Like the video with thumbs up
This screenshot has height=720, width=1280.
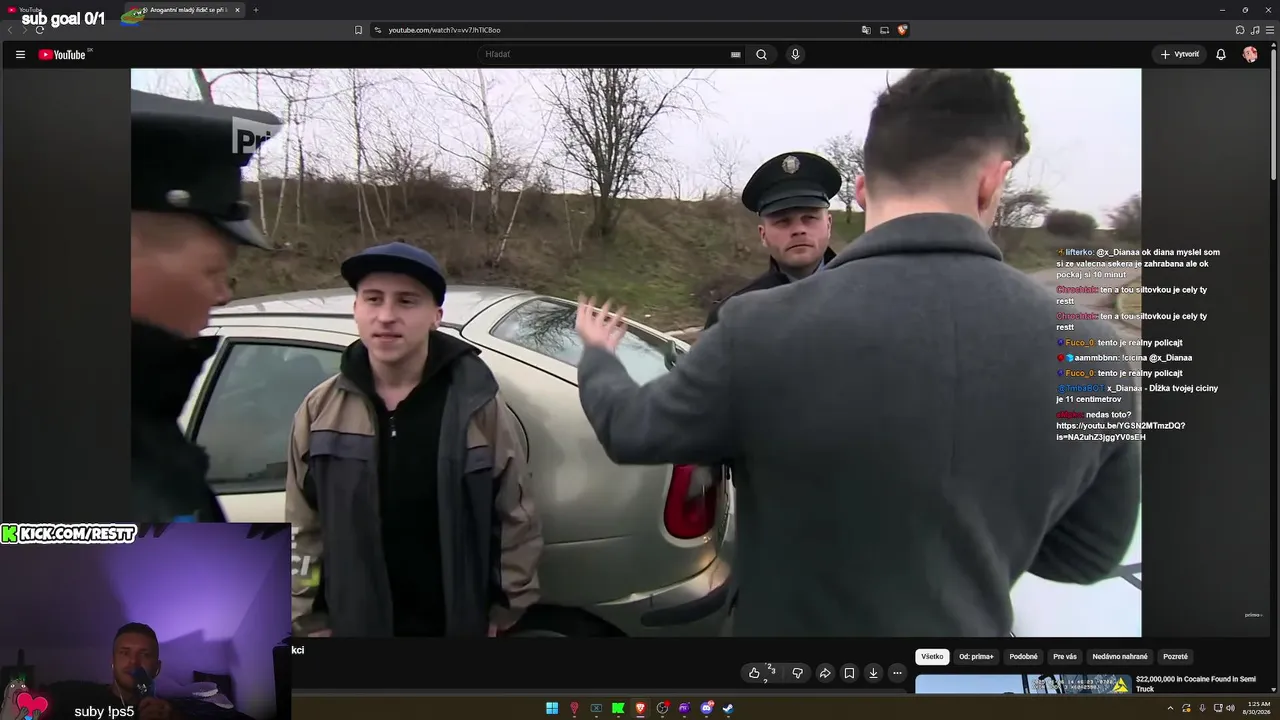[x=755, y=673]
